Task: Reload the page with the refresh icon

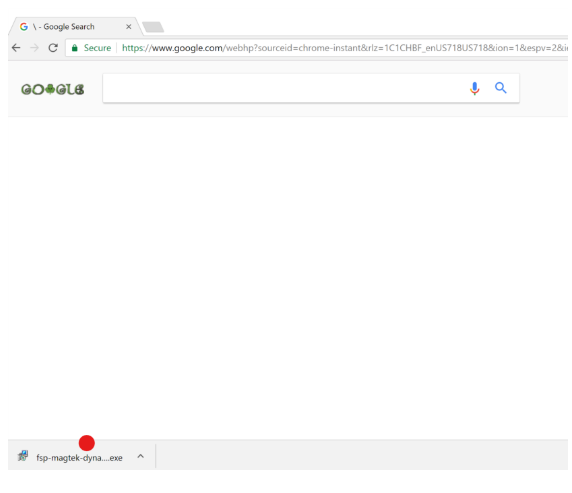Action: click(53, 48)
